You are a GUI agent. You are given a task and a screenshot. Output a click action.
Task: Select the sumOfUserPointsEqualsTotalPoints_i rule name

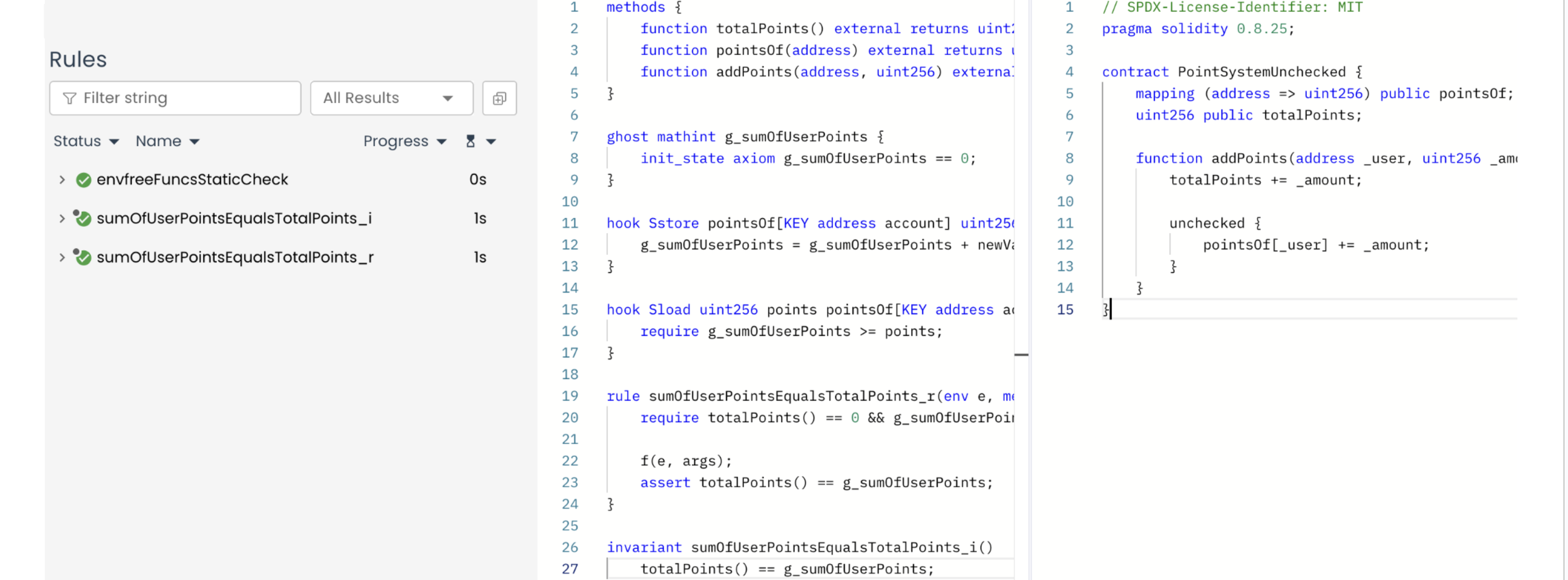[x=234, y=219]
